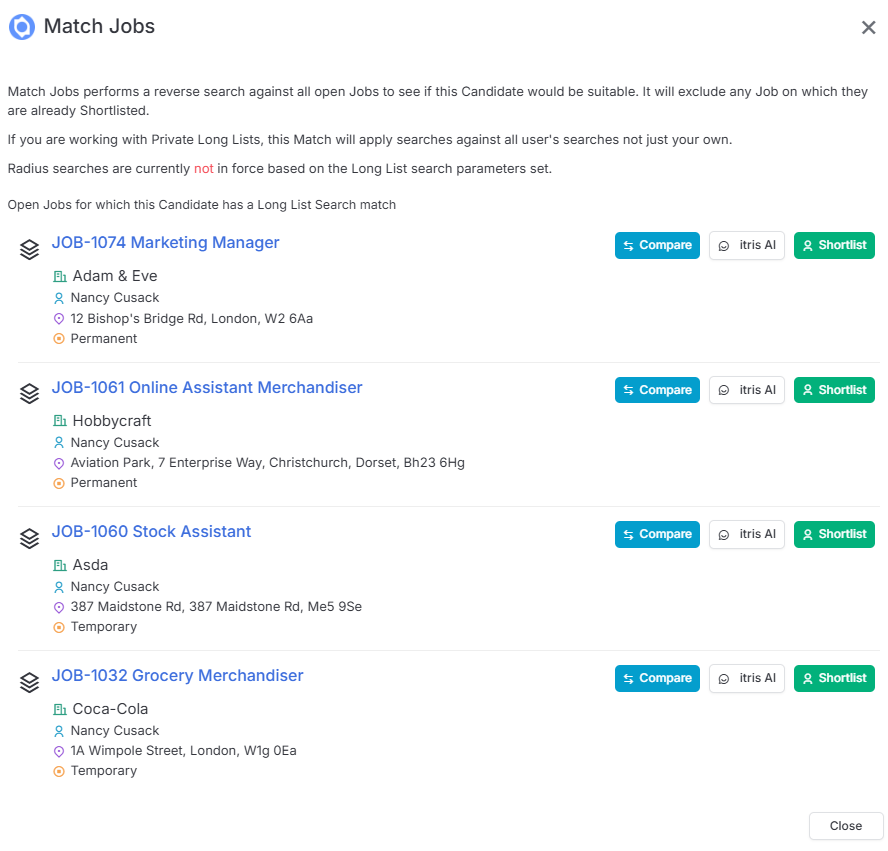
Task: Dismiss the Match Jobs dialog with the X
Action: [x=868, y=27]
